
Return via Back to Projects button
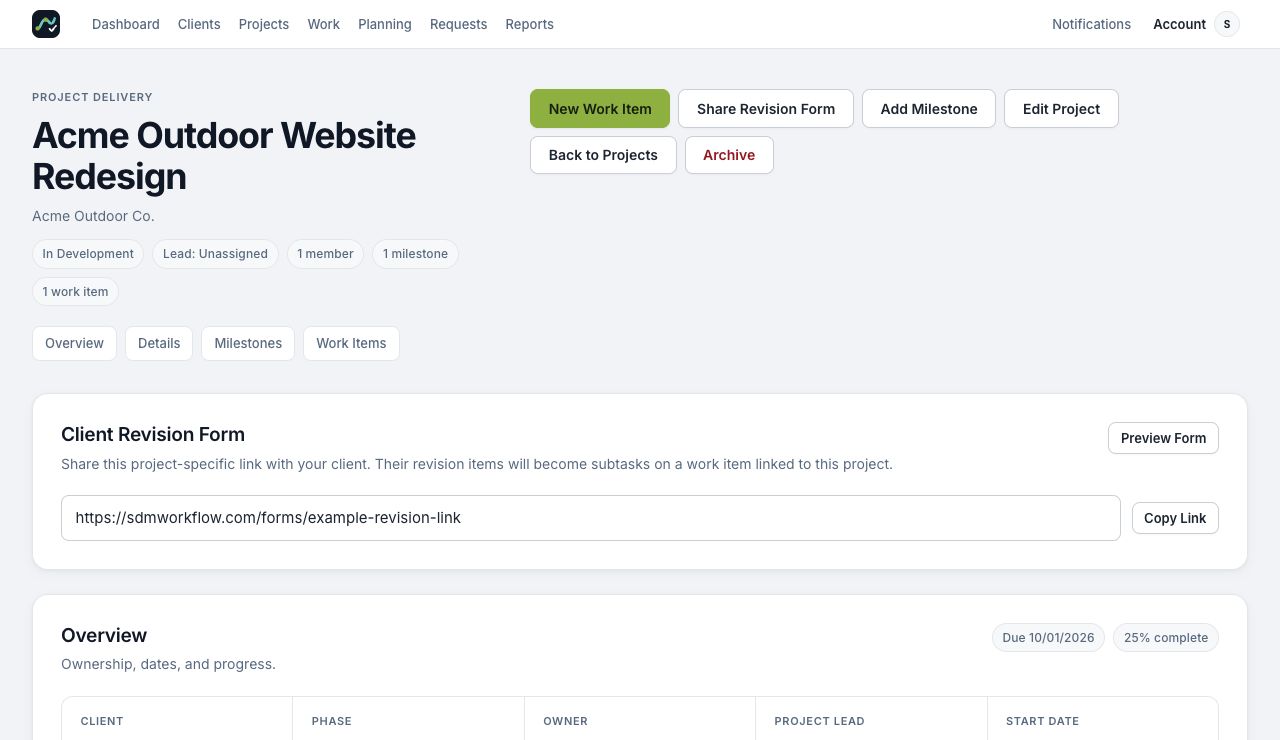603,155
